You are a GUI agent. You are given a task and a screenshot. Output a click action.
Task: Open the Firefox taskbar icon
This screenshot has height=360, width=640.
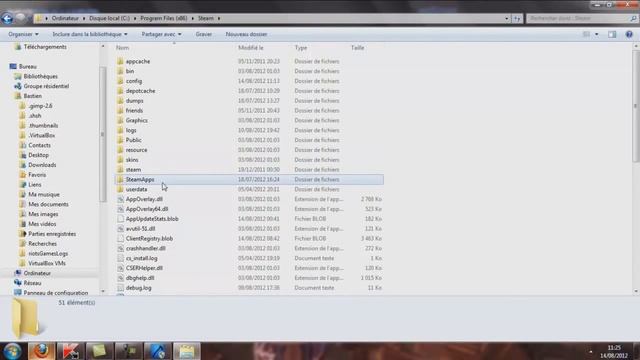tap(41, 351)
